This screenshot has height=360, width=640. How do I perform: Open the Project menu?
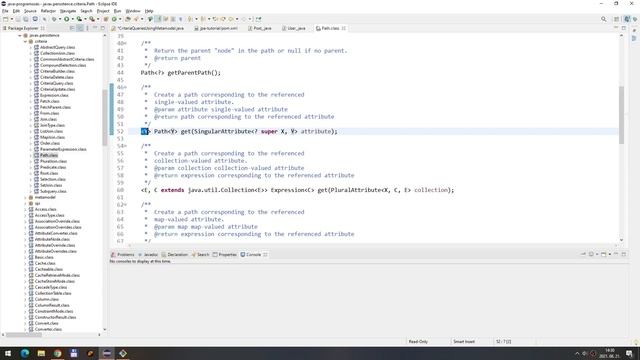tap(103, 11)
